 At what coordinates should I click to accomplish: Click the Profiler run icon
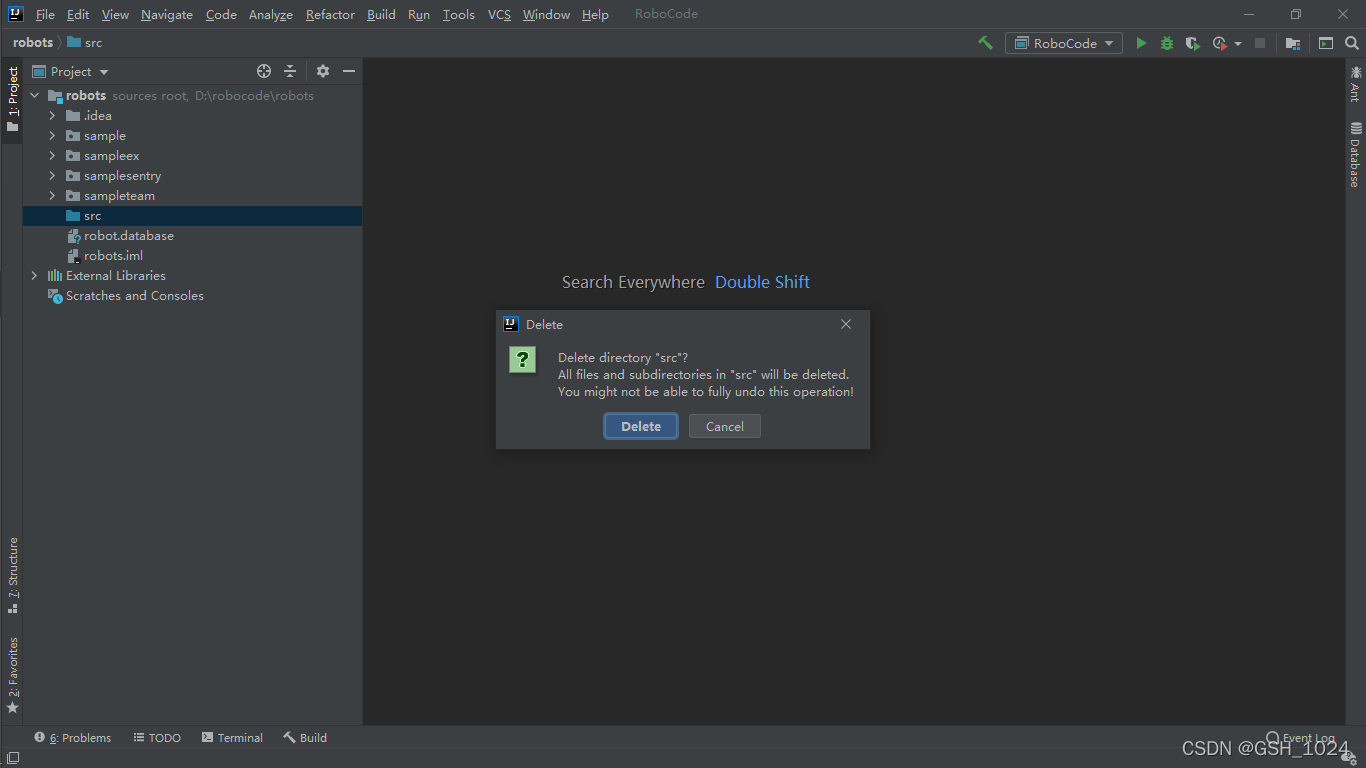click(x=1220, y=43)
